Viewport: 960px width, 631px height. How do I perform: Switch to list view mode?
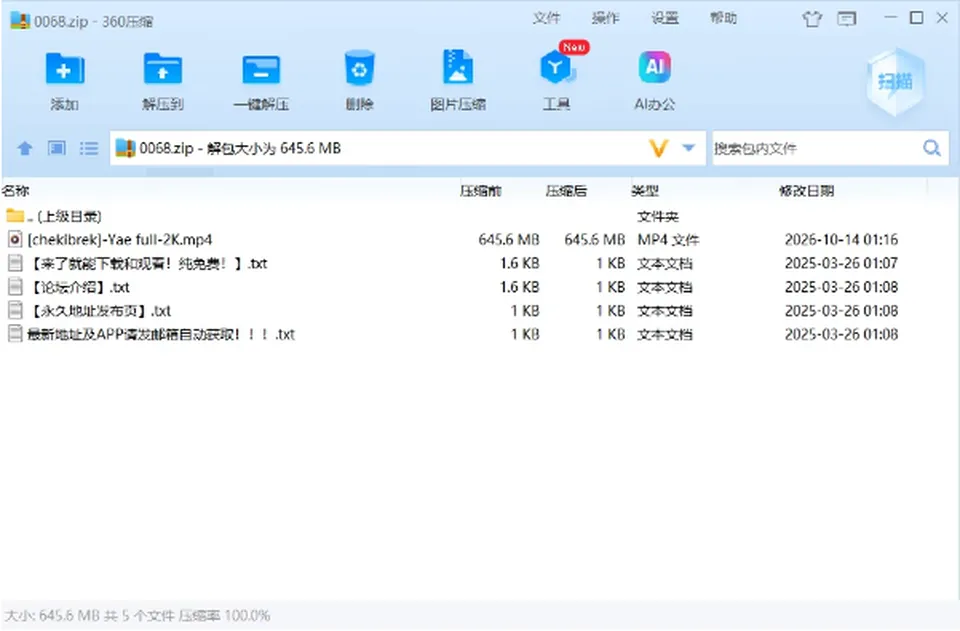click(89, 148)
